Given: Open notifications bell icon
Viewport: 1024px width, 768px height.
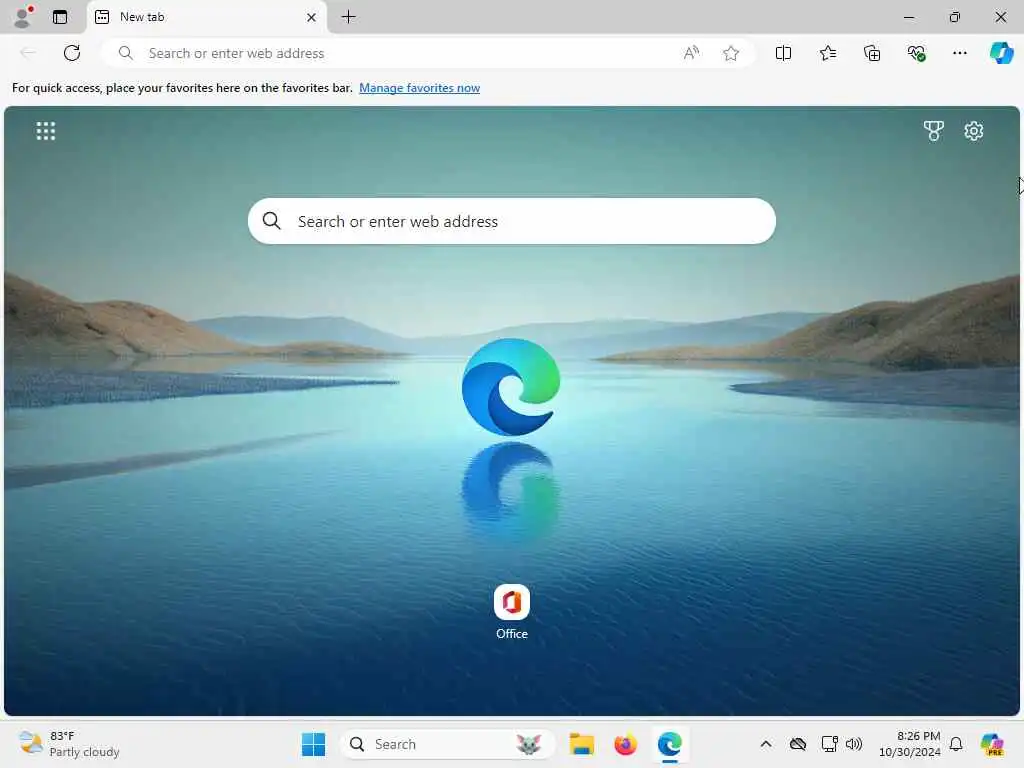Looking at the screenshot, I should tap(956, 744).
